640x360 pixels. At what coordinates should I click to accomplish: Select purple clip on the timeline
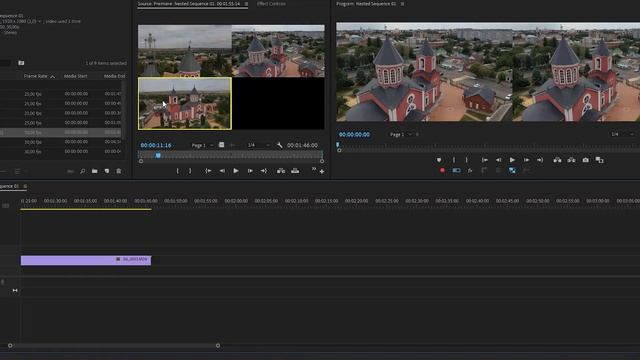[86, 260]
